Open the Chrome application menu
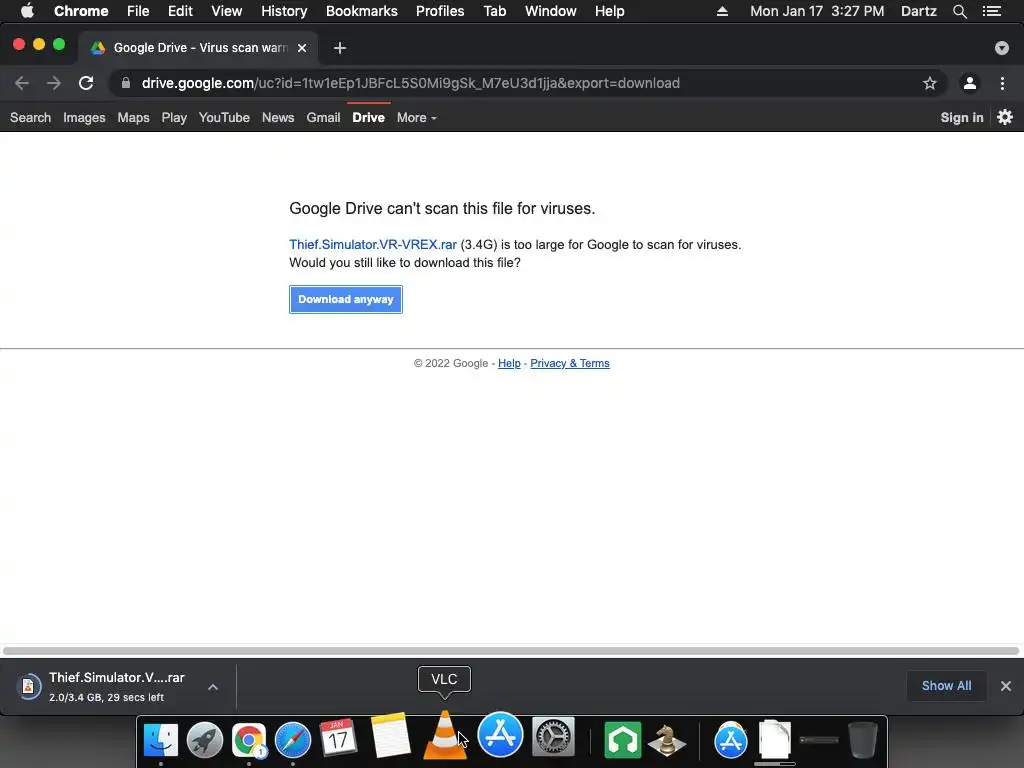The height and width of the screenshot is (768, 1024). coord(81,11)
